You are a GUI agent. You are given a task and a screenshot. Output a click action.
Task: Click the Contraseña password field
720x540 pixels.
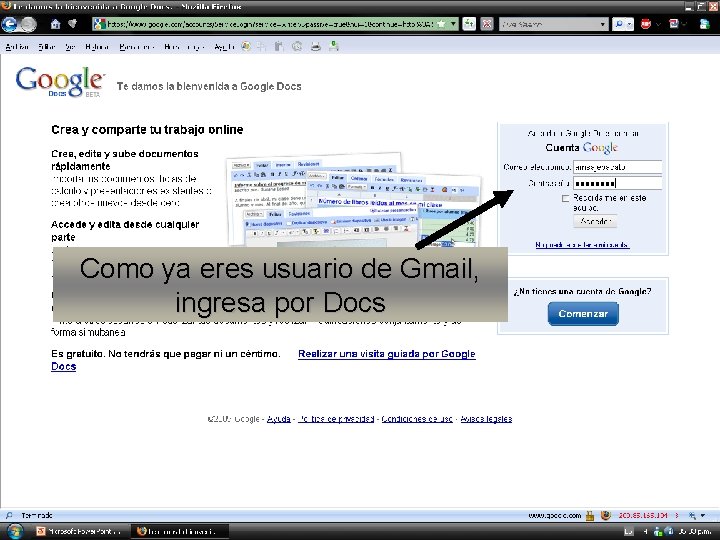pyautogui.click(x=618, y=183)
